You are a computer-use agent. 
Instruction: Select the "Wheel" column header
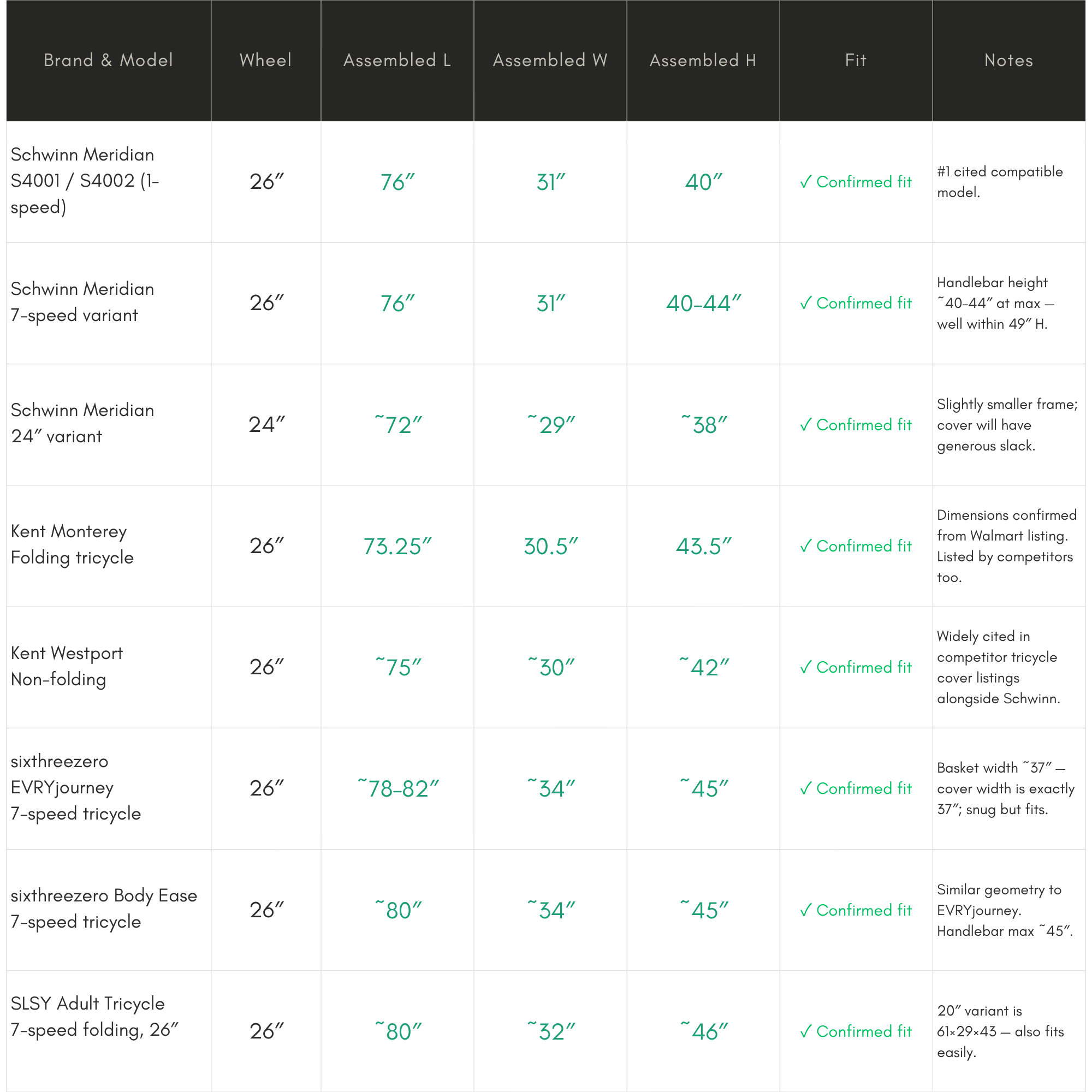coord(266,61)
